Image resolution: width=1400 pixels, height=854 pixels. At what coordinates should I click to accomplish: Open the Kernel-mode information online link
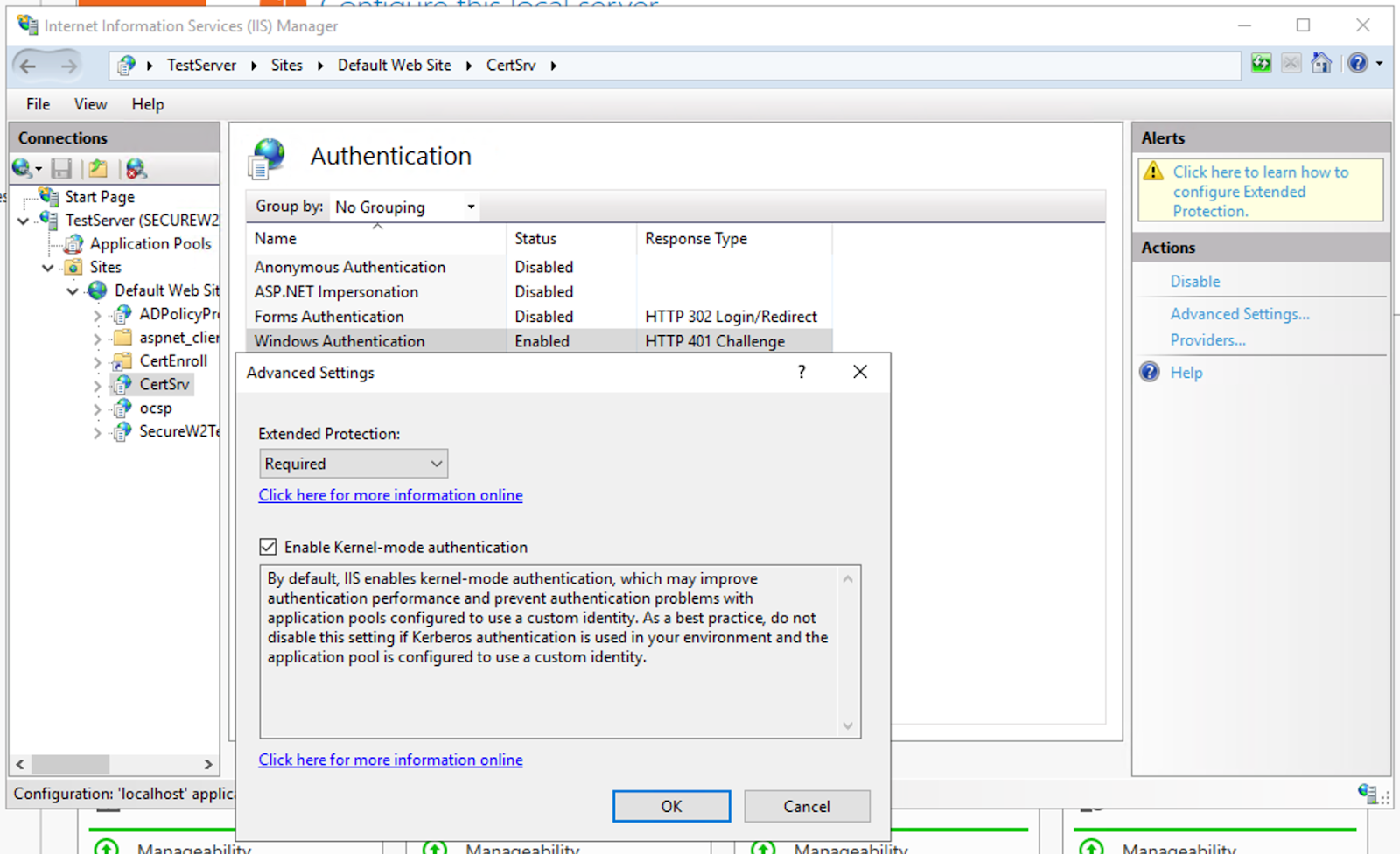pos(390,759)
